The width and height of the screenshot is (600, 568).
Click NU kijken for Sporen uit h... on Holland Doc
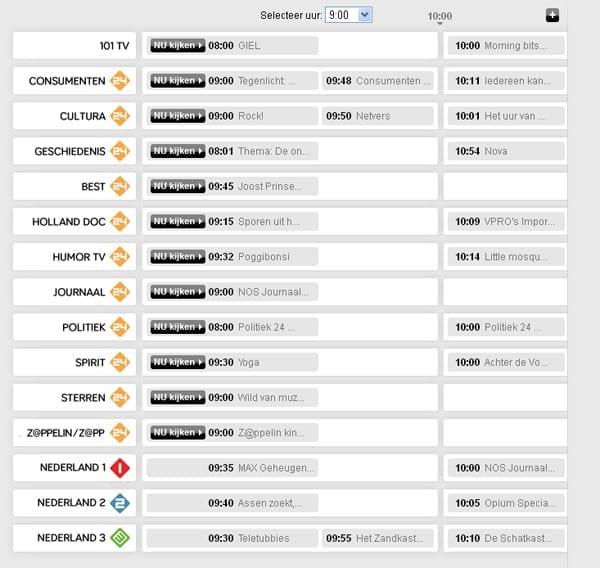pos(178,222)
